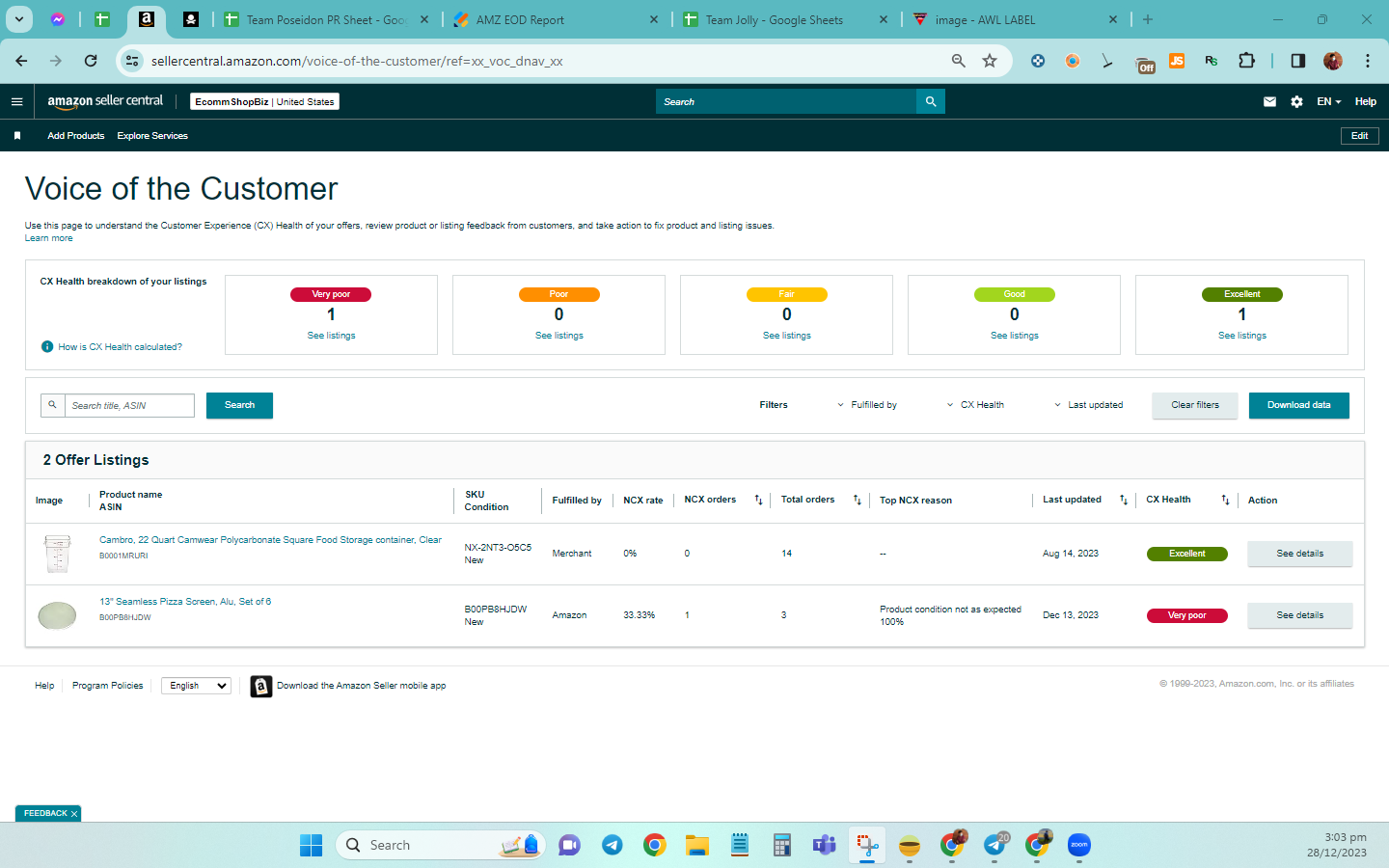This screenshot has height=868, width=1389.
Task: Sort by CX Health column arrows
Action: (1225, 500)
